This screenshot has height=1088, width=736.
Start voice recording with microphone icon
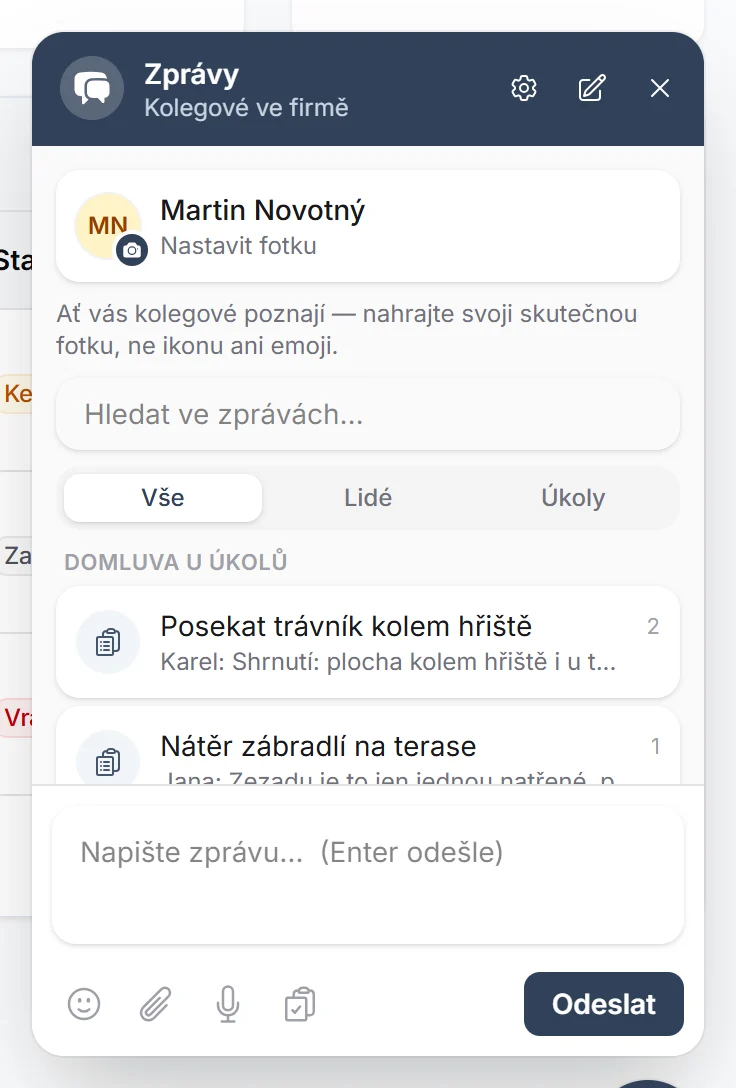[x=228, y=1004]
